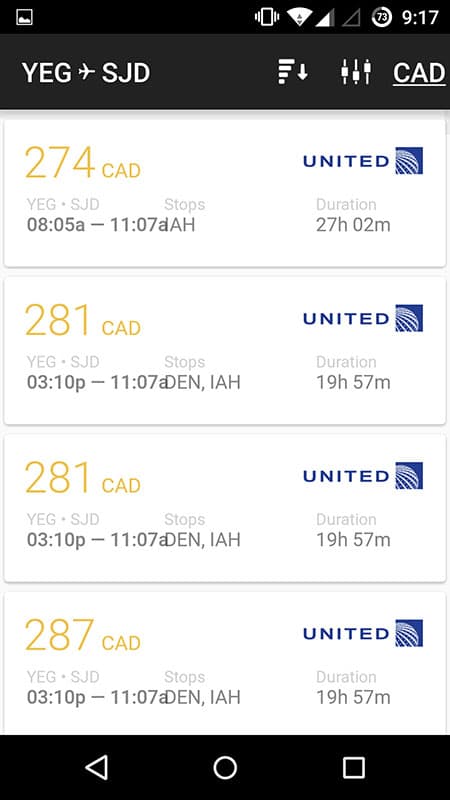The width and height of the screenshot is (450, 800).
Task: Open the sort results icon
Action: (293, 71)
